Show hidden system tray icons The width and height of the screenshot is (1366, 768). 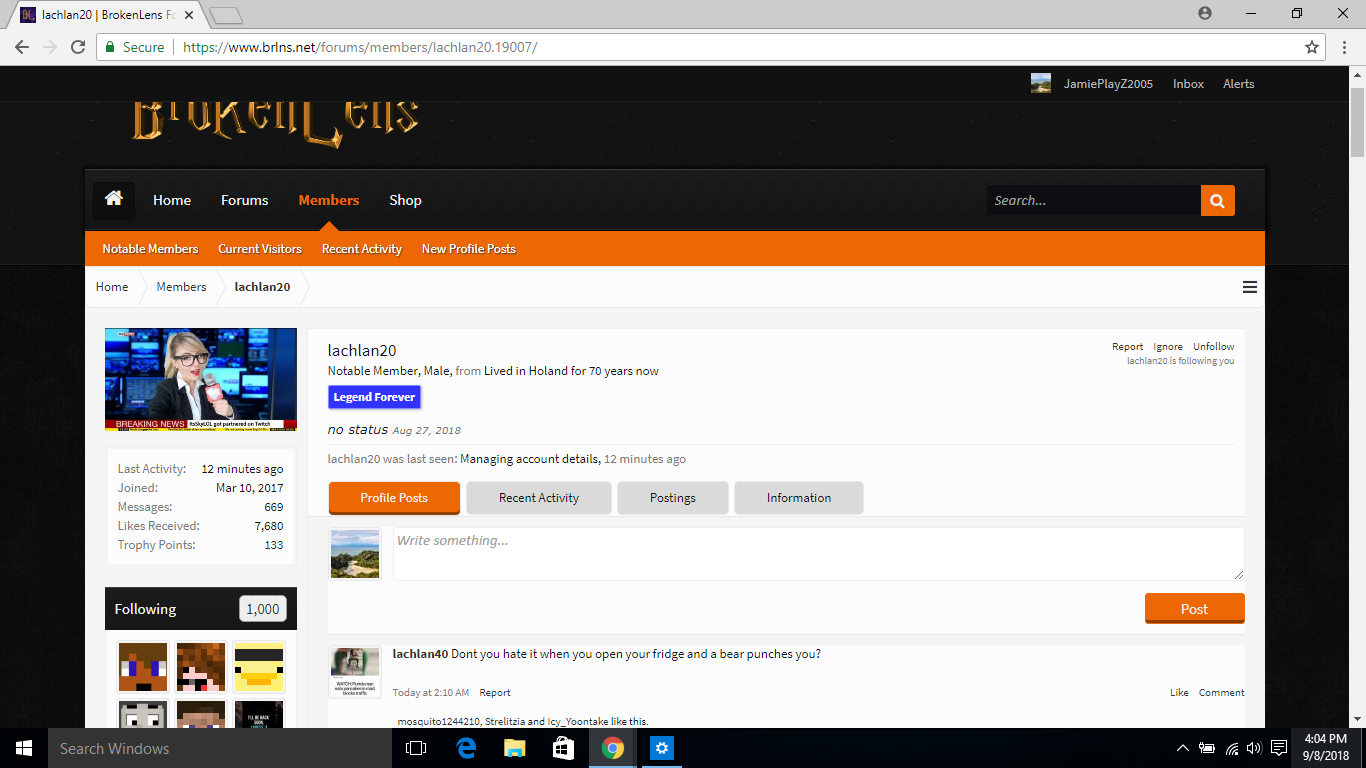[1183, 748]
